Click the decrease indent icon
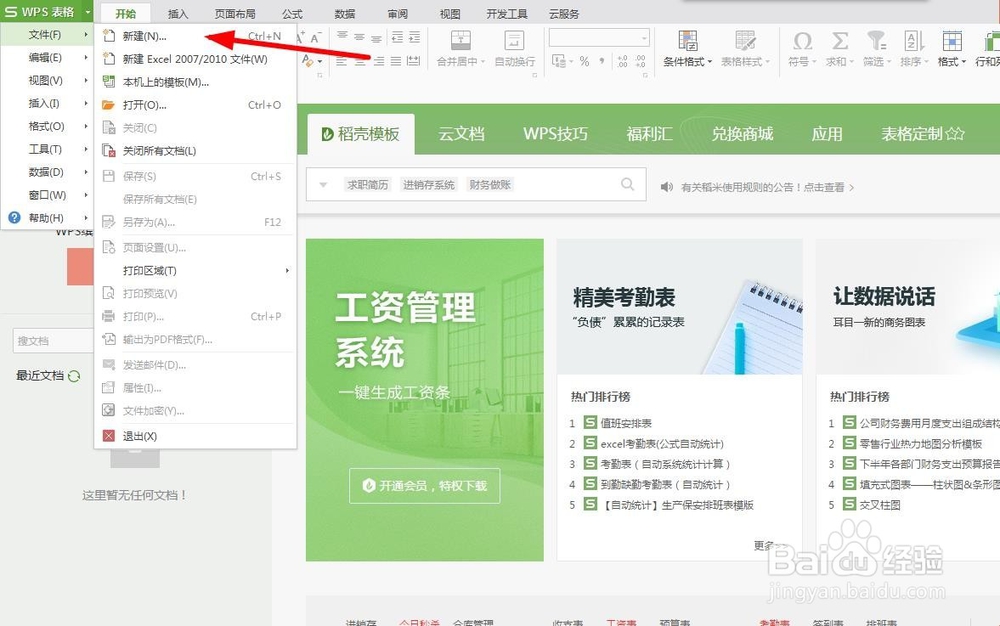This screenshot has width=1000, height=626. [x=397, y=37]
